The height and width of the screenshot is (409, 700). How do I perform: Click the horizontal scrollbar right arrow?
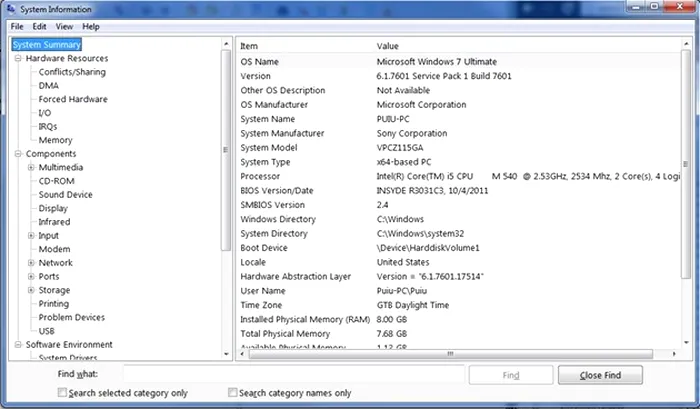674,354
